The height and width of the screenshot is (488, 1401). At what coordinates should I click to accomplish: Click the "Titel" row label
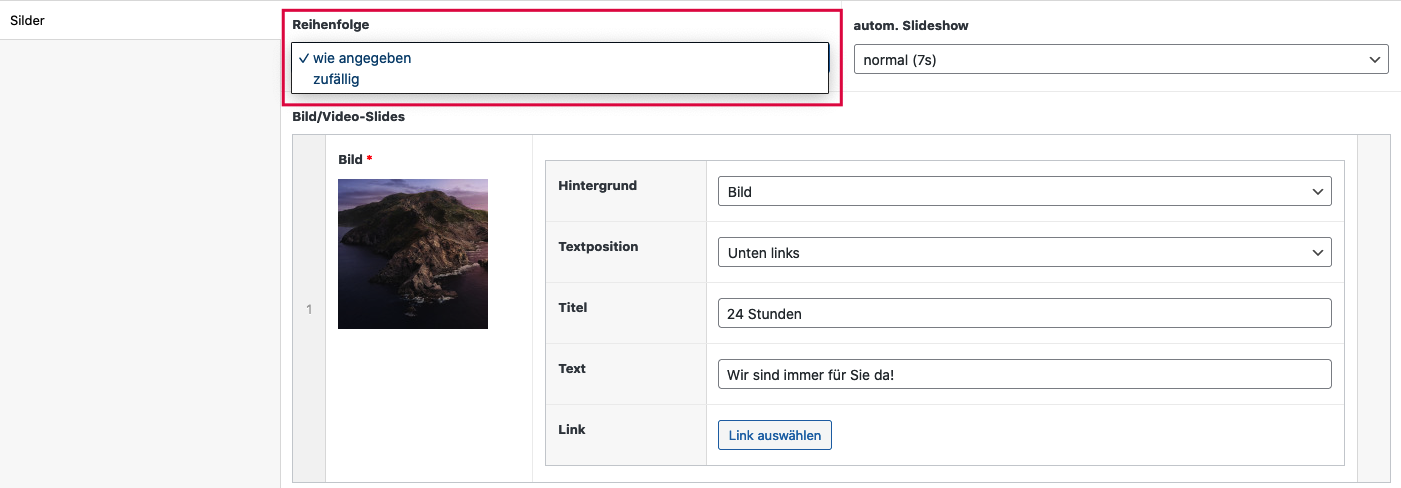coord(573,307)
